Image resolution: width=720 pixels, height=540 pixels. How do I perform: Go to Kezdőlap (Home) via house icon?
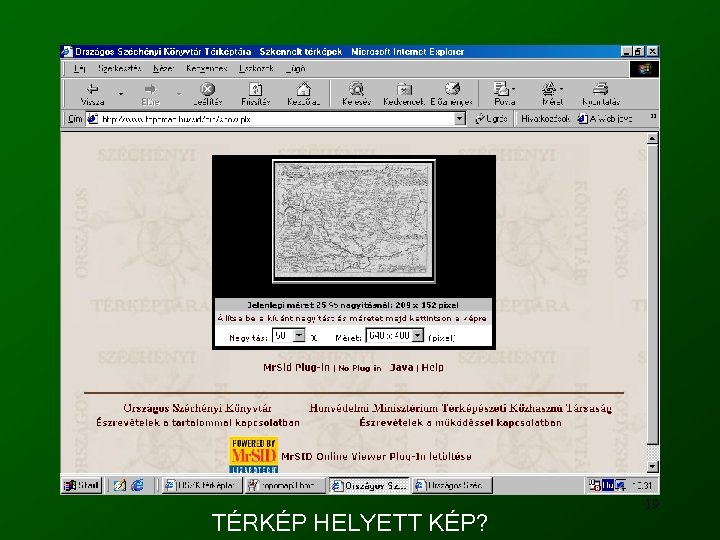click(x=303, y=89)
